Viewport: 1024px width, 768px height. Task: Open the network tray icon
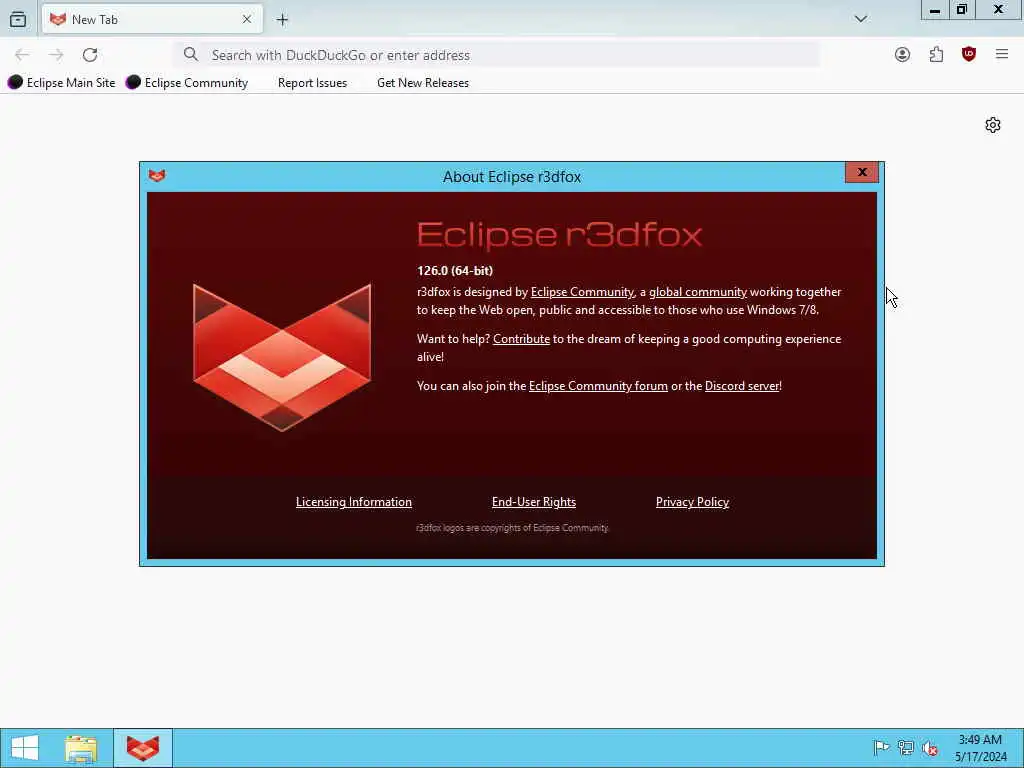tap(905, 748)
